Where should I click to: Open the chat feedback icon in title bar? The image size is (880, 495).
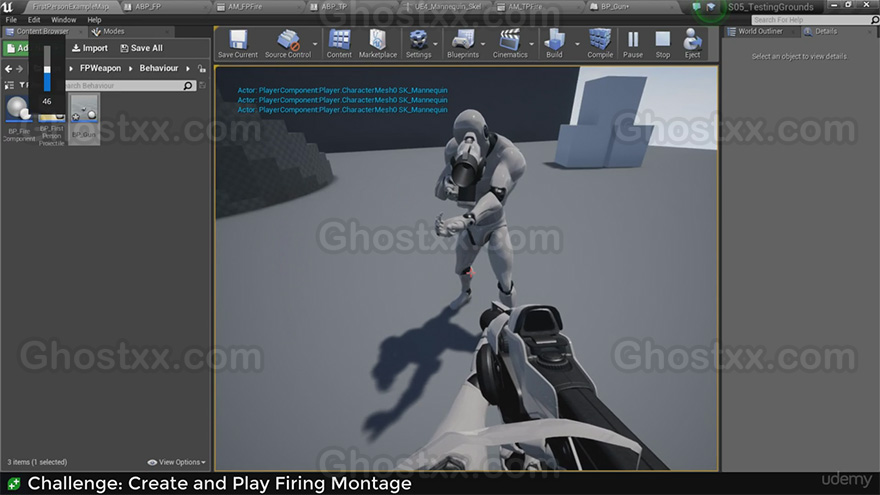click(x=696, y=7)
